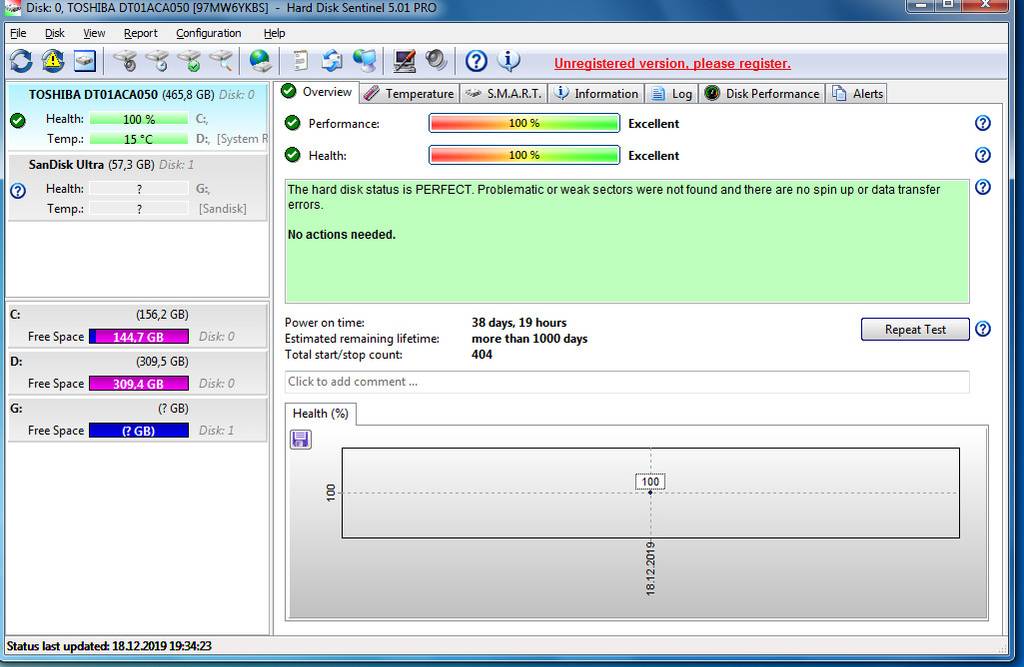Screen dimensions: 1024x667
Task: Switch to the S.M.A.R.T. tab
Action: [504, 93]
